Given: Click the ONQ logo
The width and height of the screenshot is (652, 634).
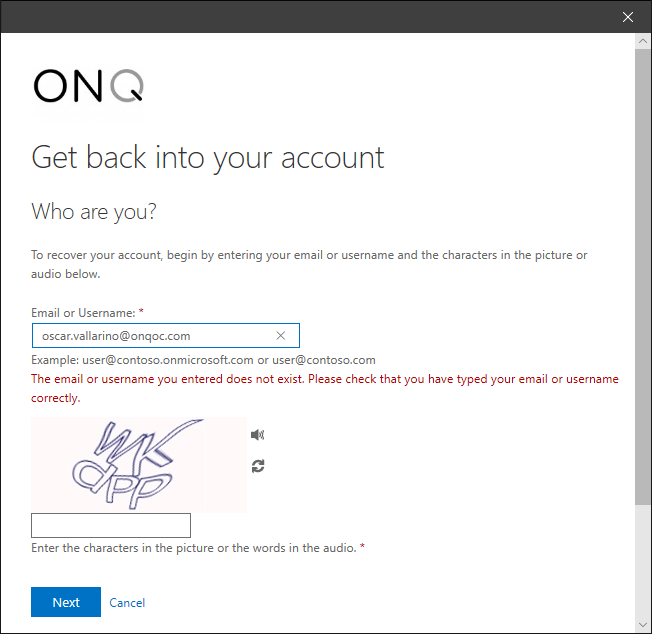Looking at the screenshot, I should 88,86.
